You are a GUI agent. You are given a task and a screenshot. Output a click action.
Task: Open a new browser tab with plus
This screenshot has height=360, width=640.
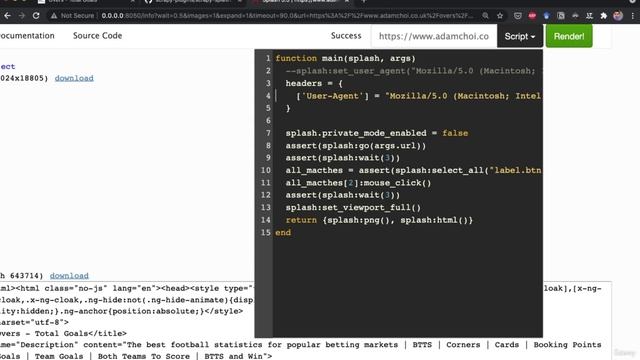tap(363, 1)
